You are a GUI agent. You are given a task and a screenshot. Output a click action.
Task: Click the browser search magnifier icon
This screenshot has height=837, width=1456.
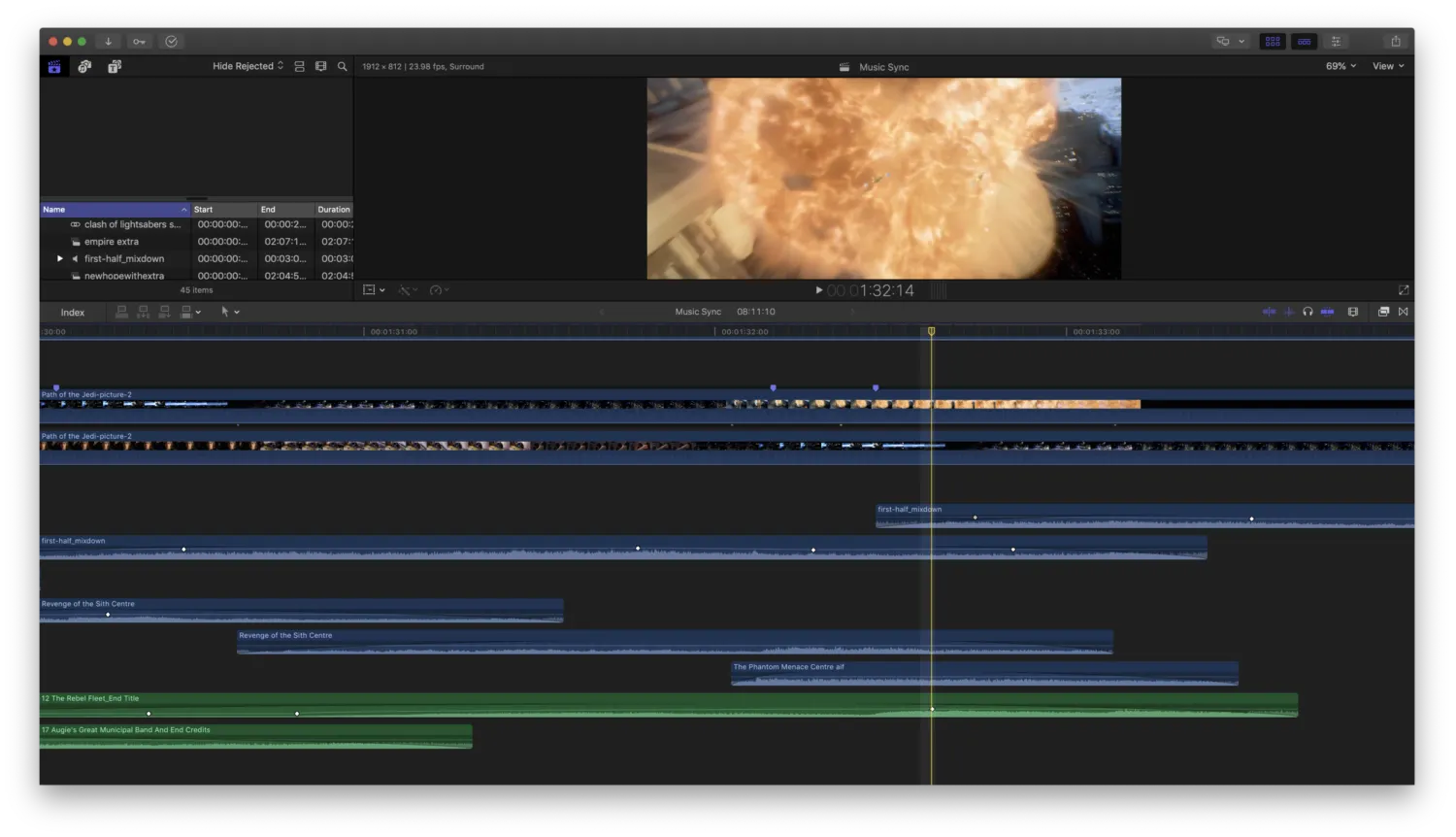click(342, 66)
